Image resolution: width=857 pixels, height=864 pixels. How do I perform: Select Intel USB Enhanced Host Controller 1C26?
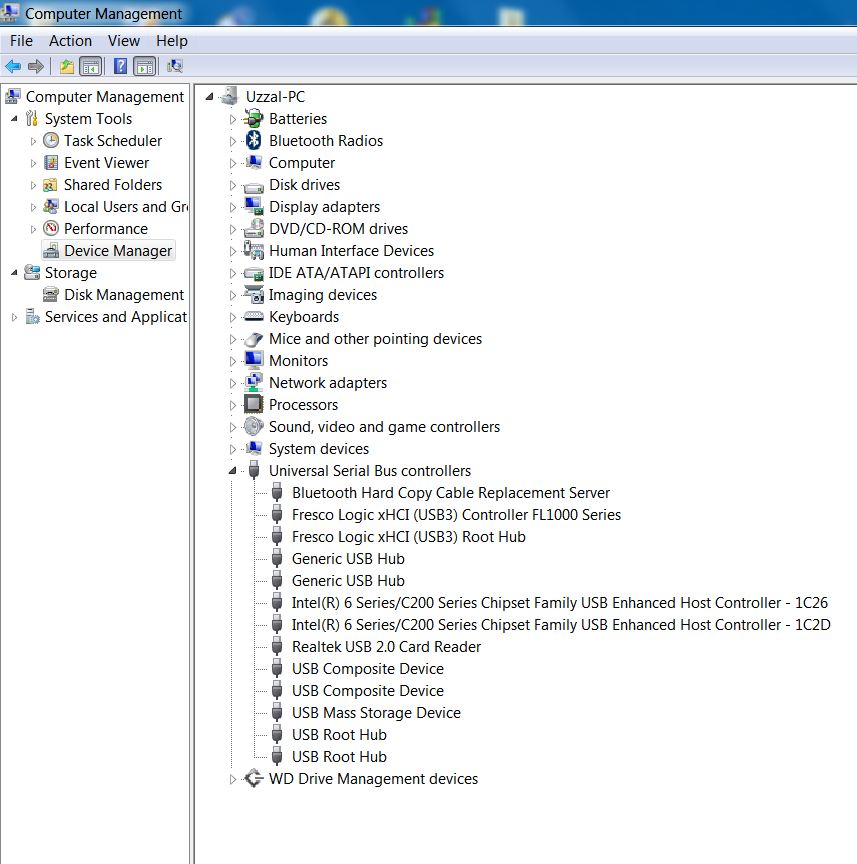pyautogui.click(x=560, y=603)
